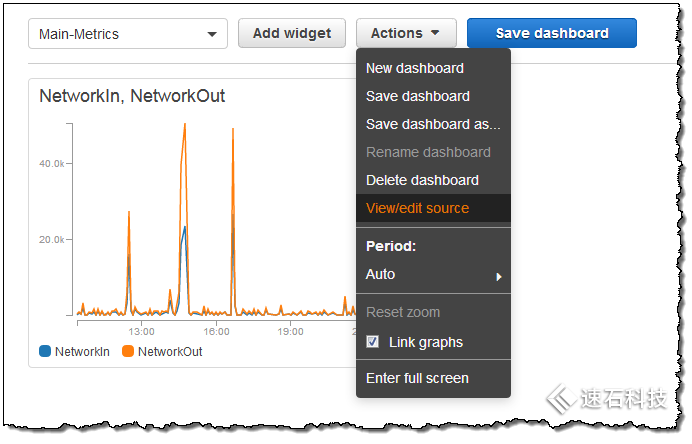Screen dimensions: 692x444
Task: Click the blue Save dashboard button
Action: pos(552,33)
